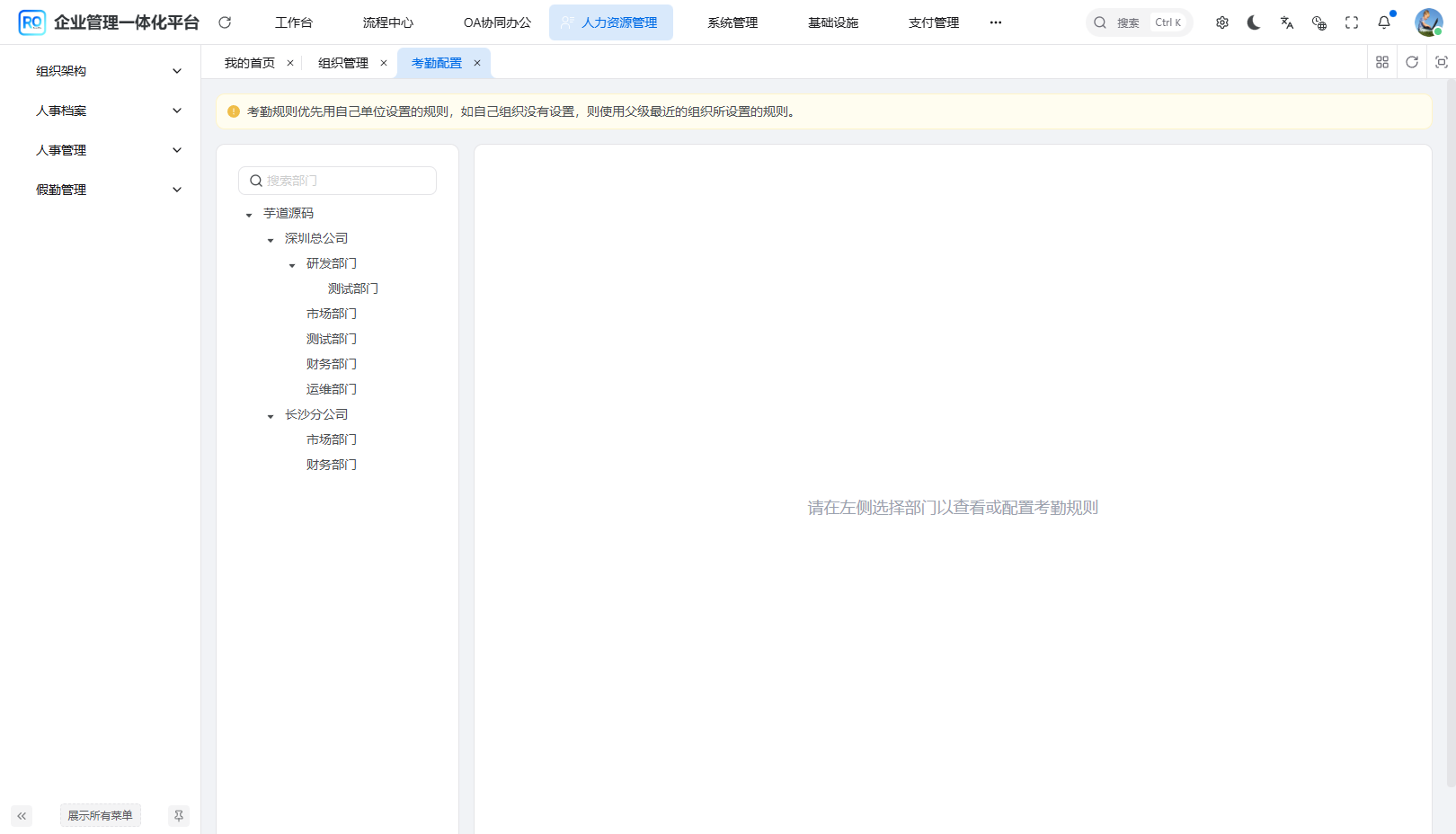Collapse the 长沙分公司 tree node

point(270,415)
